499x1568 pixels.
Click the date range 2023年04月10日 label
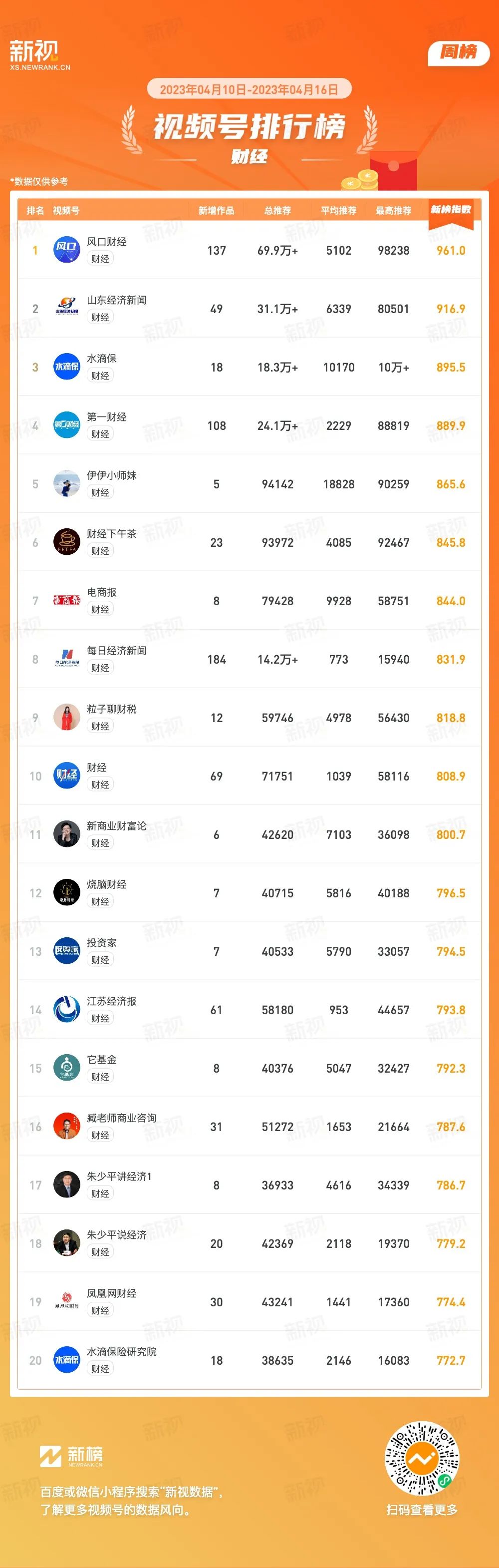pyautogui.click(x=203, y=89)
